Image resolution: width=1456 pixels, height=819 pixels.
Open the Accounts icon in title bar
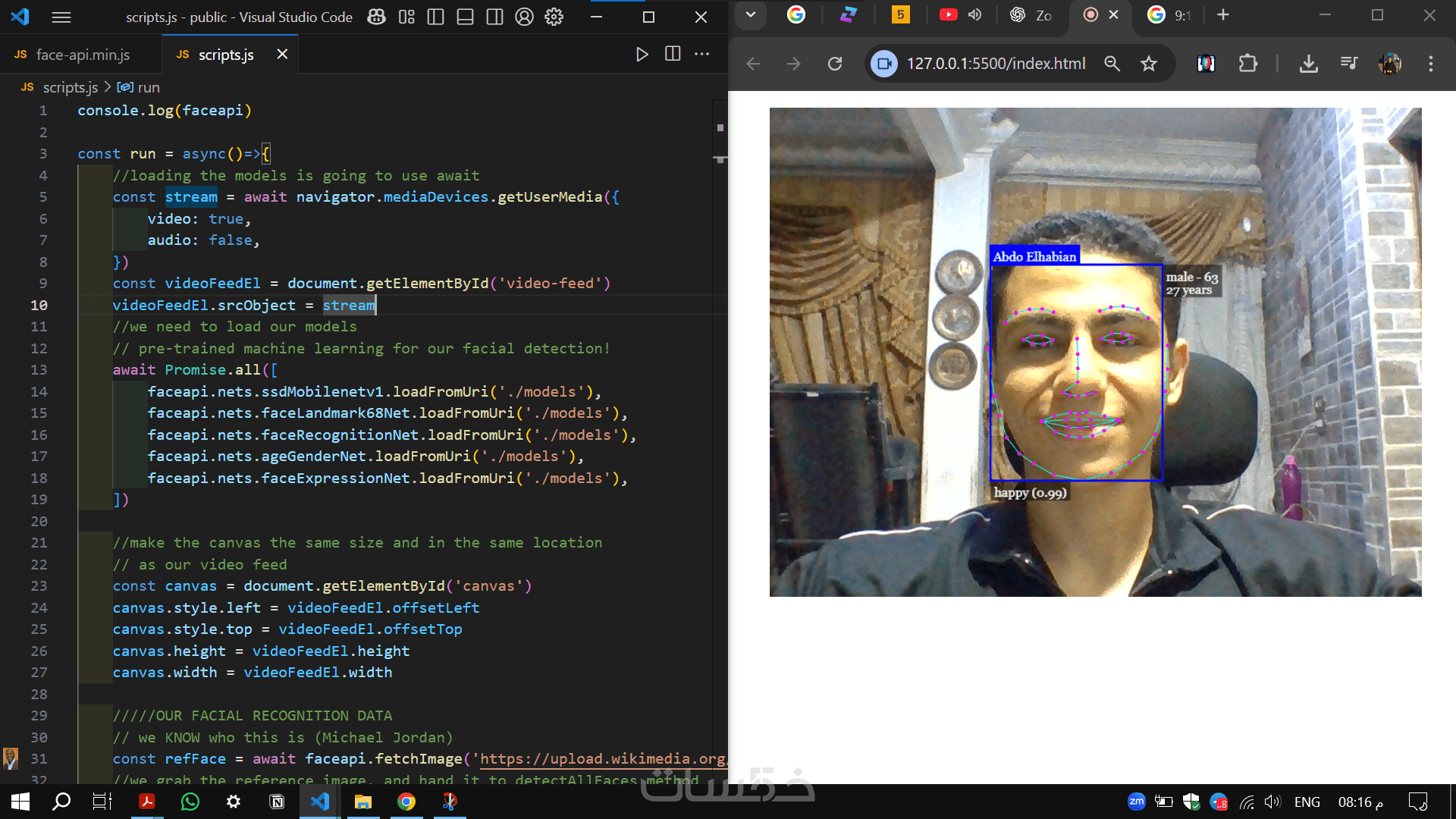point(524,17)
